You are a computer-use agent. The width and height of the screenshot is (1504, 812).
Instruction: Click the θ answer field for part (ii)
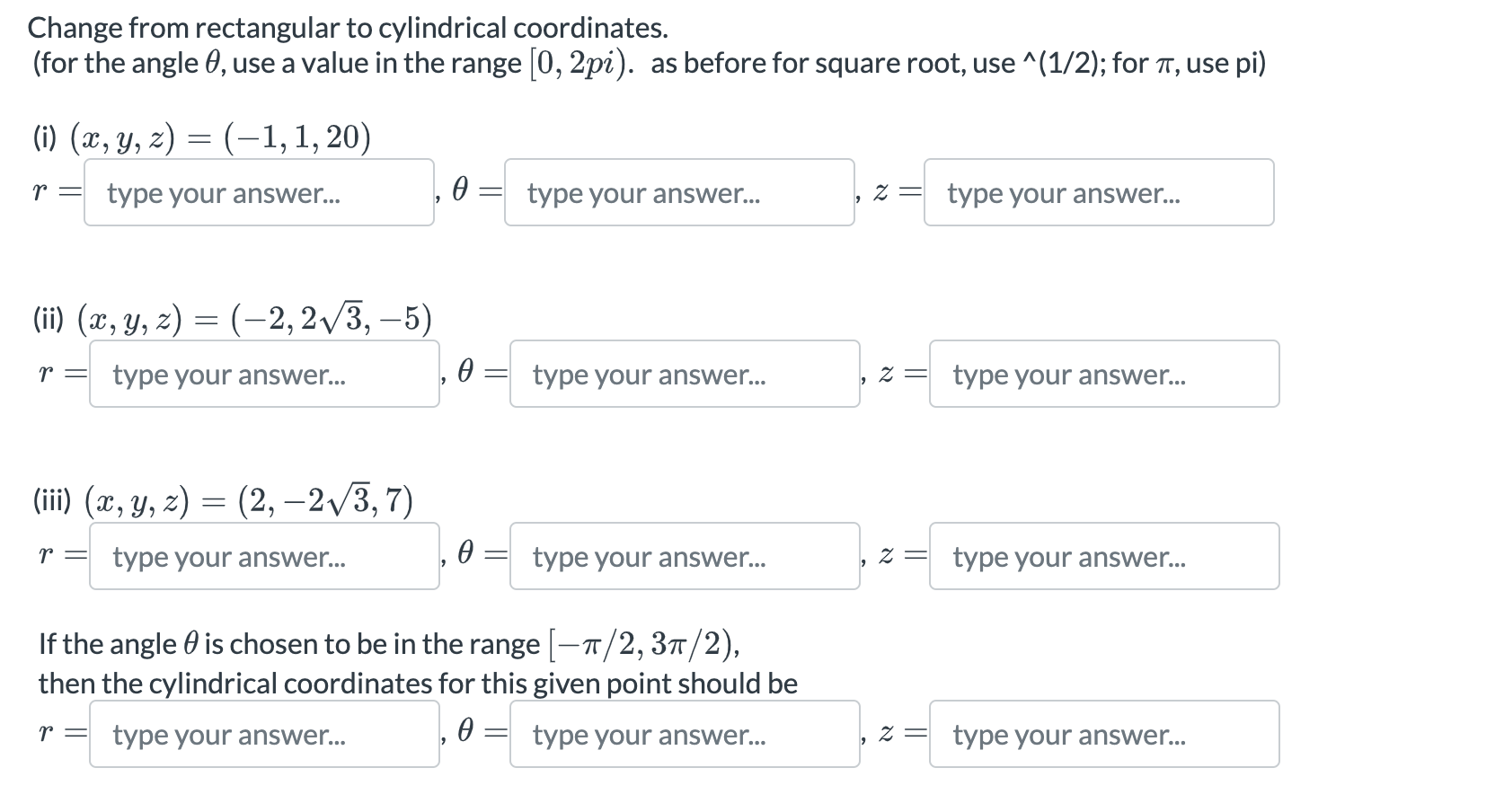click(x=685, y=375)
